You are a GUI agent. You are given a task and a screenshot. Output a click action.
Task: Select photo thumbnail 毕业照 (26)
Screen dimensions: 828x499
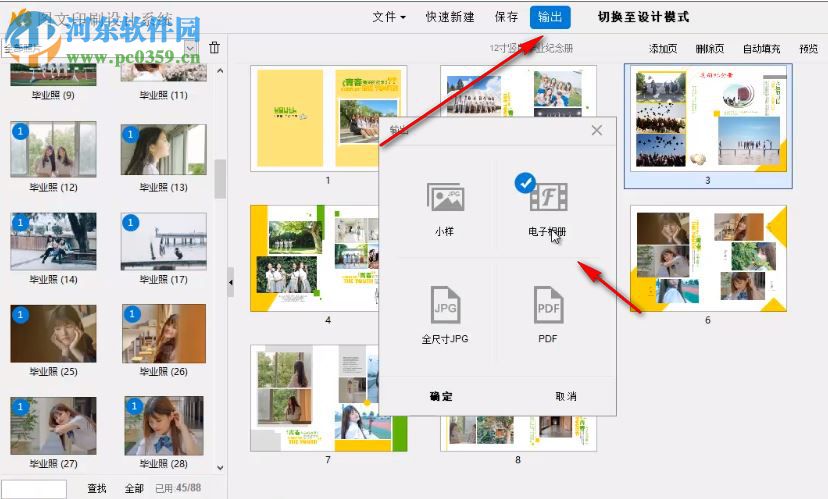[x=164, y=333]
